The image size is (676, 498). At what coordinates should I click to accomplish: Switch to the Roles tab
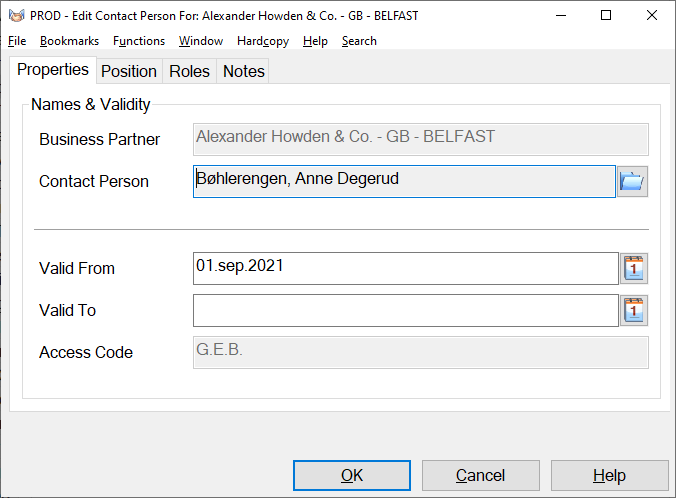[189, 71]
